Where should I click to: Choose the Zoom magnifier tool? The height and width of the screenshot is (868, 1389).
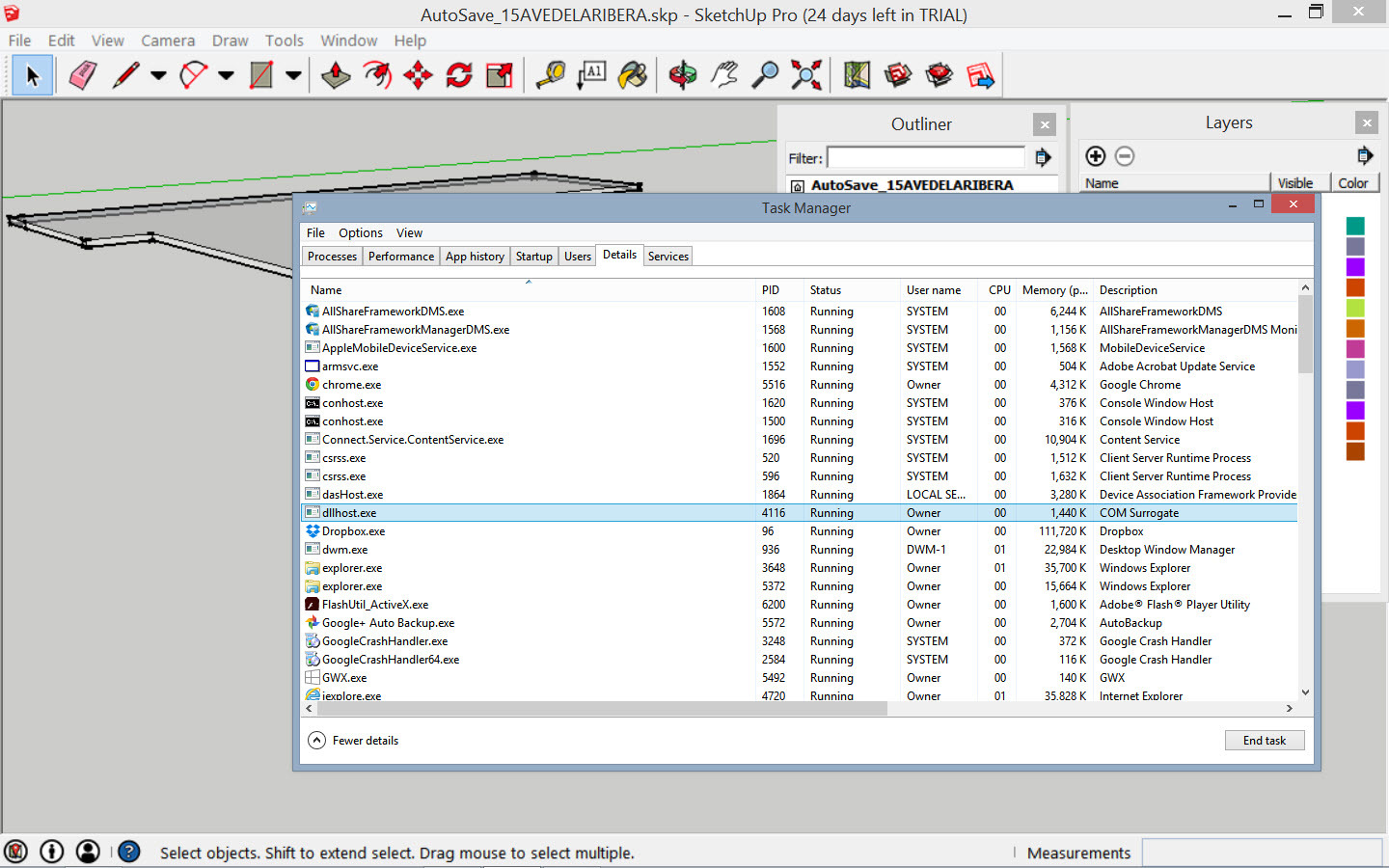coord(765,75)
